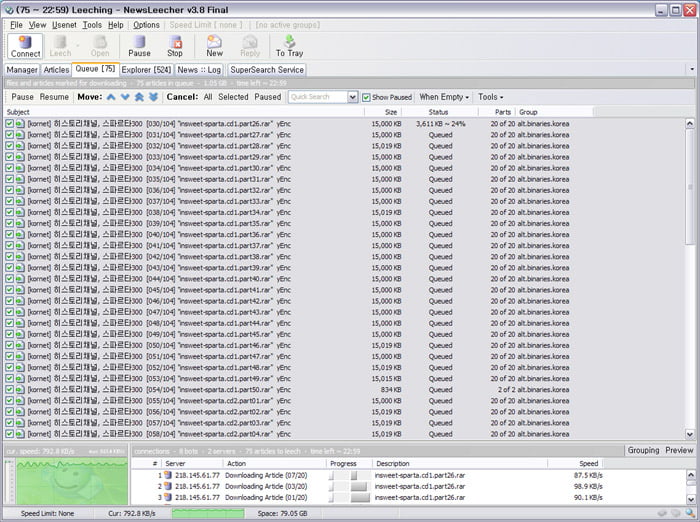Open tab overflow arrow at right of tabs
700x522 pixels.
[692, 69]
